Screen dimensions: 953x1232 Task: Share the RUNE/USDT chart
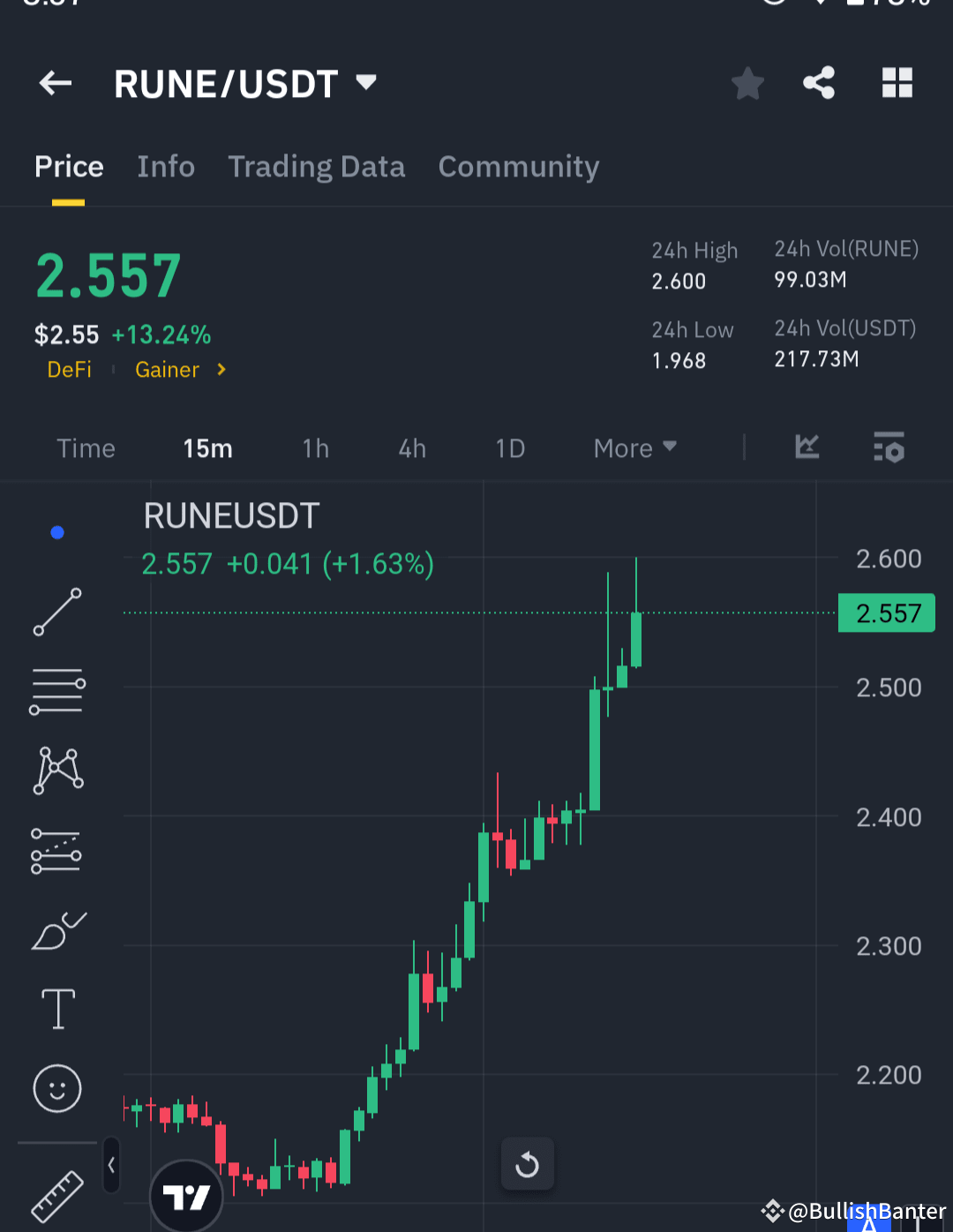click(818, 83)
